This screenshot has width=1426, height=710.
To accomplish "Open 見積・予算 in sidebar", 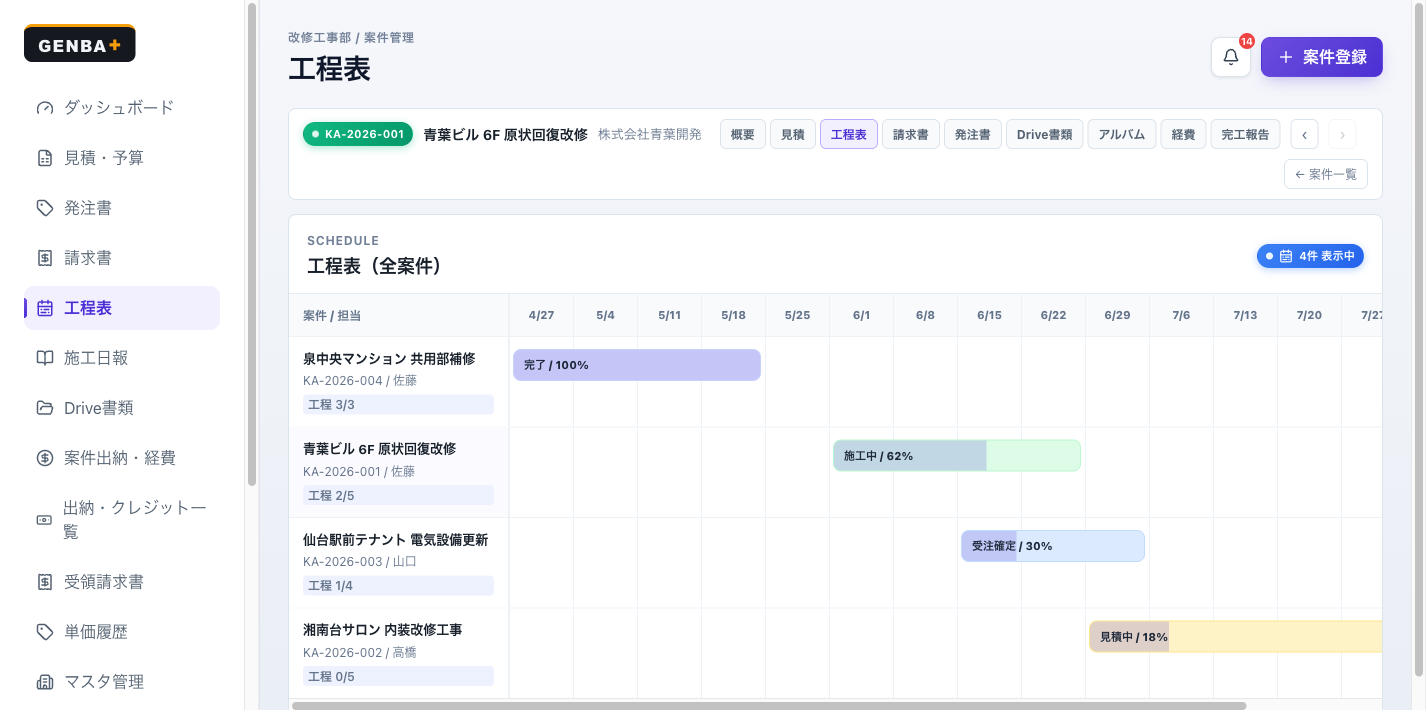I will pos(122,158).
